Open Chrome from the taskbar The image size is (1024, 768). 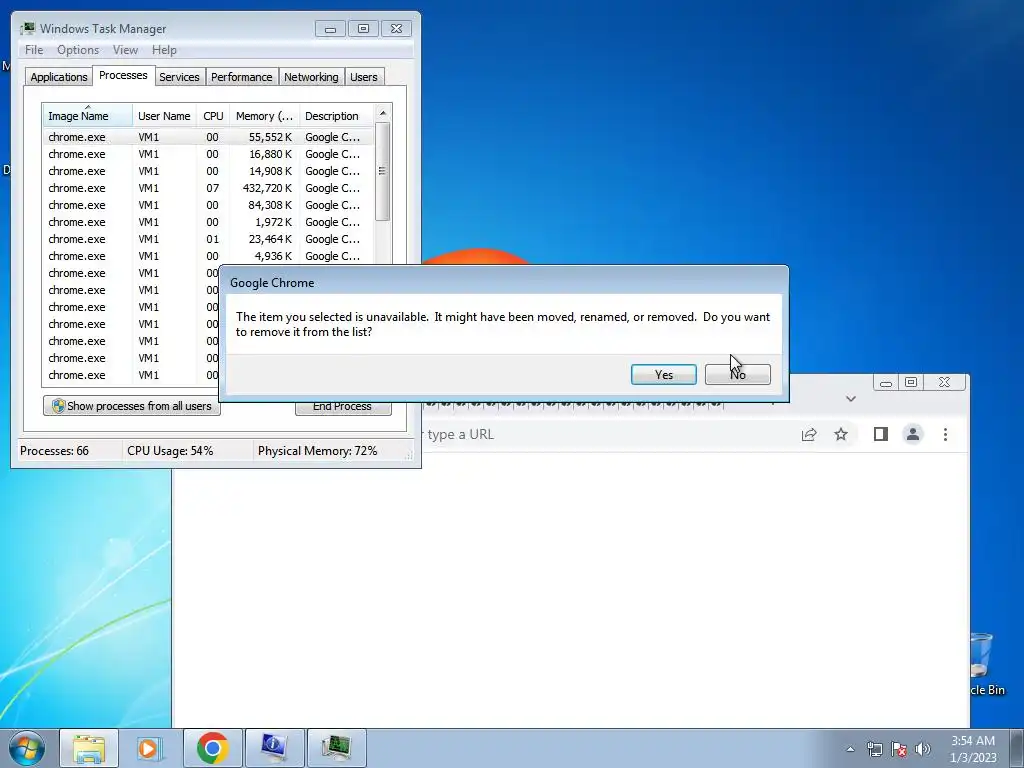tap(213, 748)
